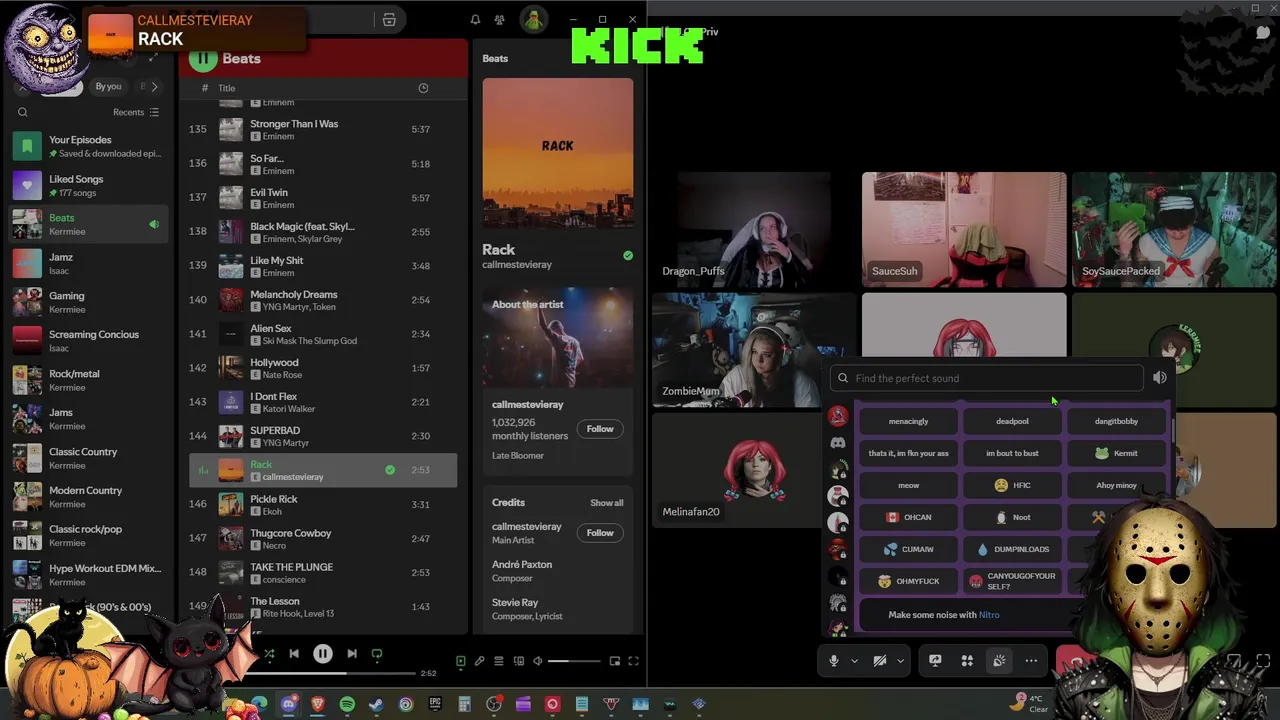This screenshot has height=720, width=1280.
Task: Click the Title column header
Action: click(227, 88)
